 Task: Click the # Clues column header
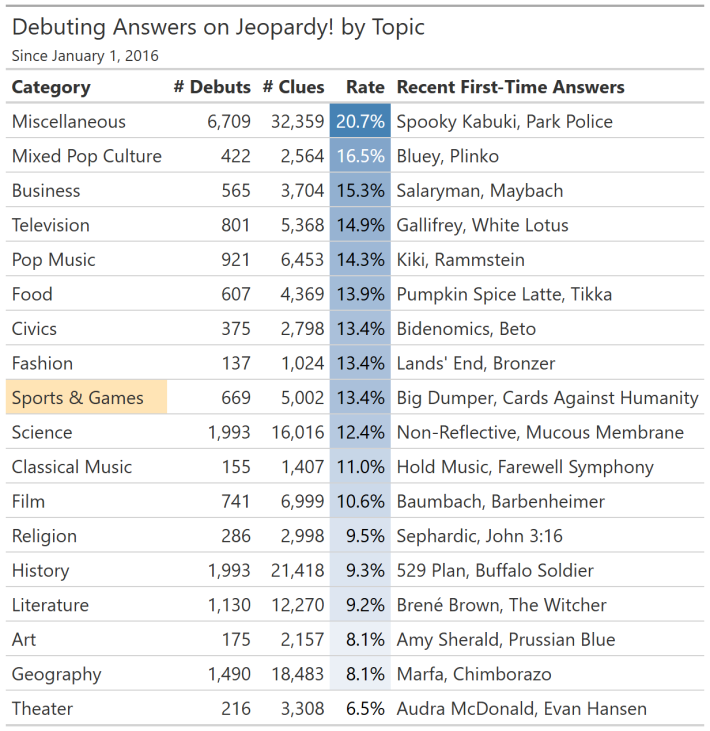(x=293, y=87)
